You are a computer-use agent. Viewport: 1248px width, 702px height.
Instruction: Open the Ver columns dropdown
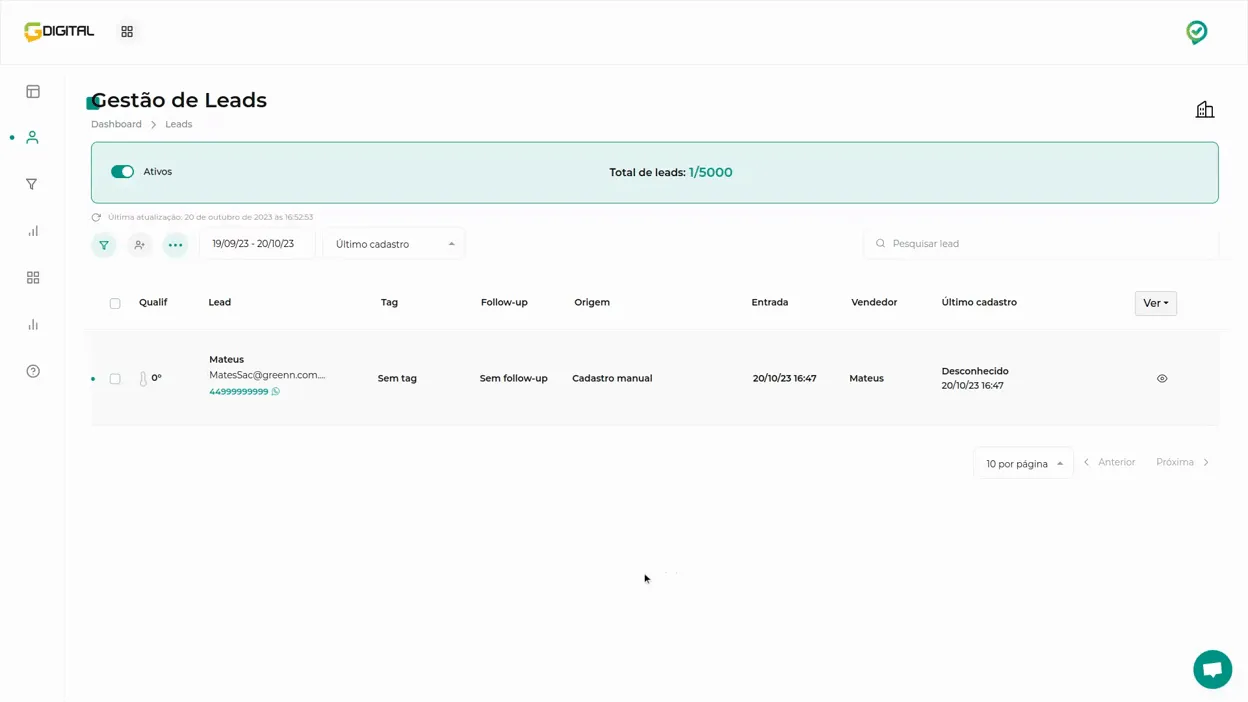[x=1155, y=303]
